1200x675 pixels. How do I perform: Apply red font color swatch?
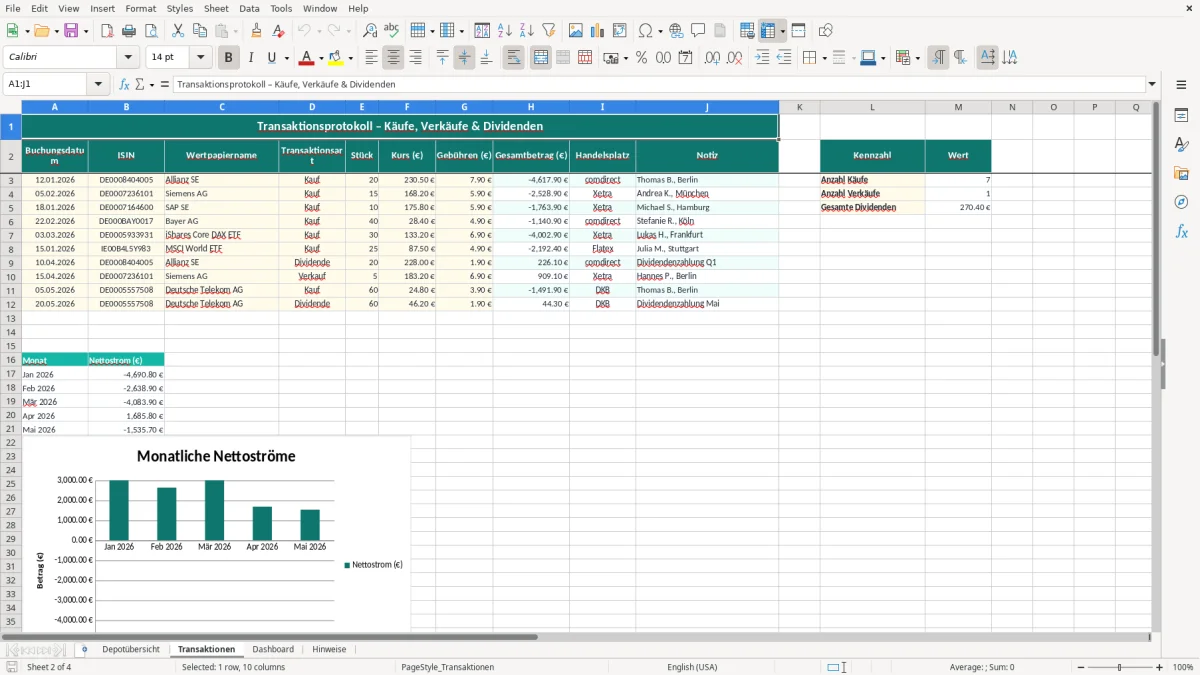307,58
